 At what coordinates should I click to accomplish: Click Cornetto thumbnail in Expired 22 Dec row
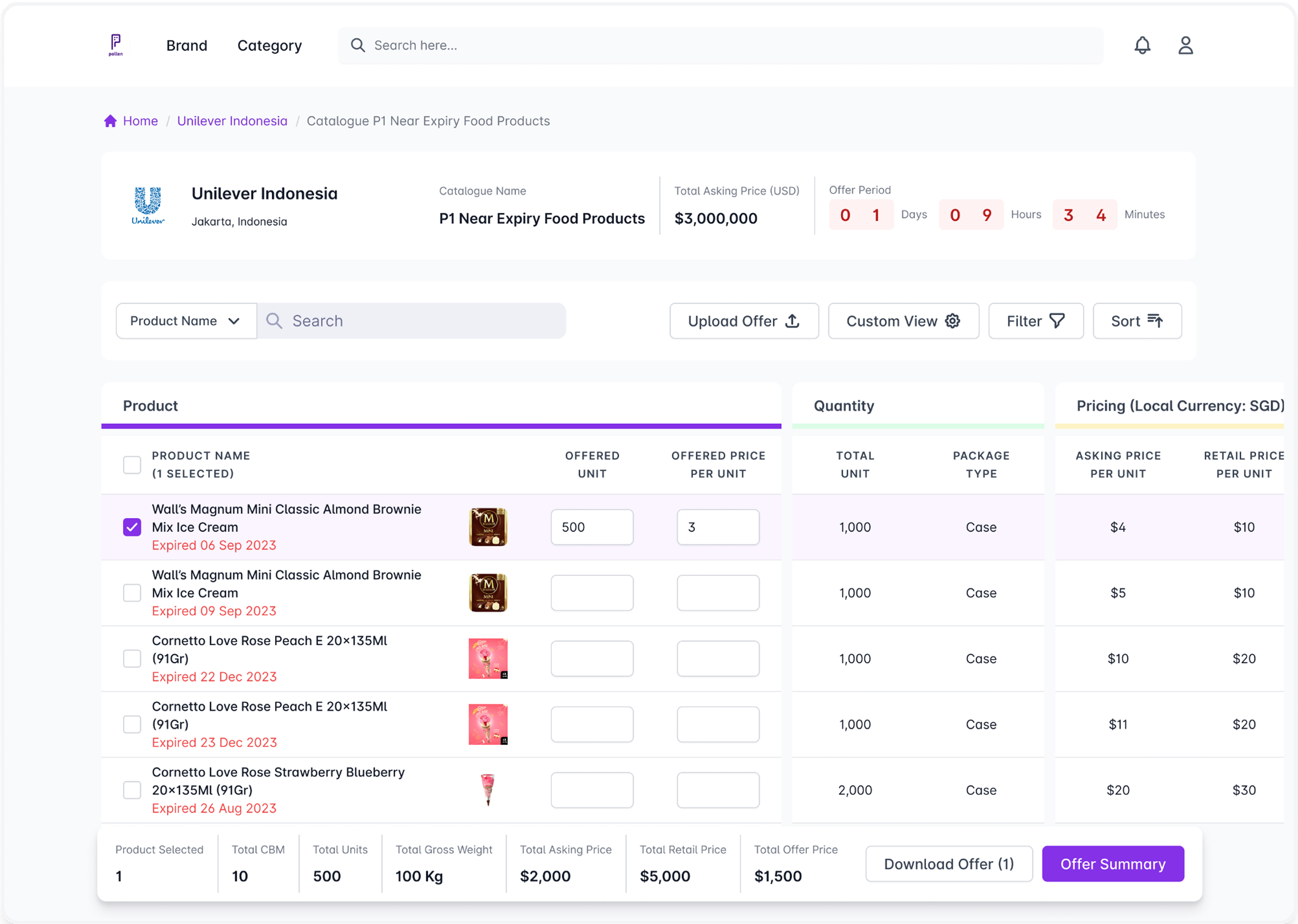[488, 658]
